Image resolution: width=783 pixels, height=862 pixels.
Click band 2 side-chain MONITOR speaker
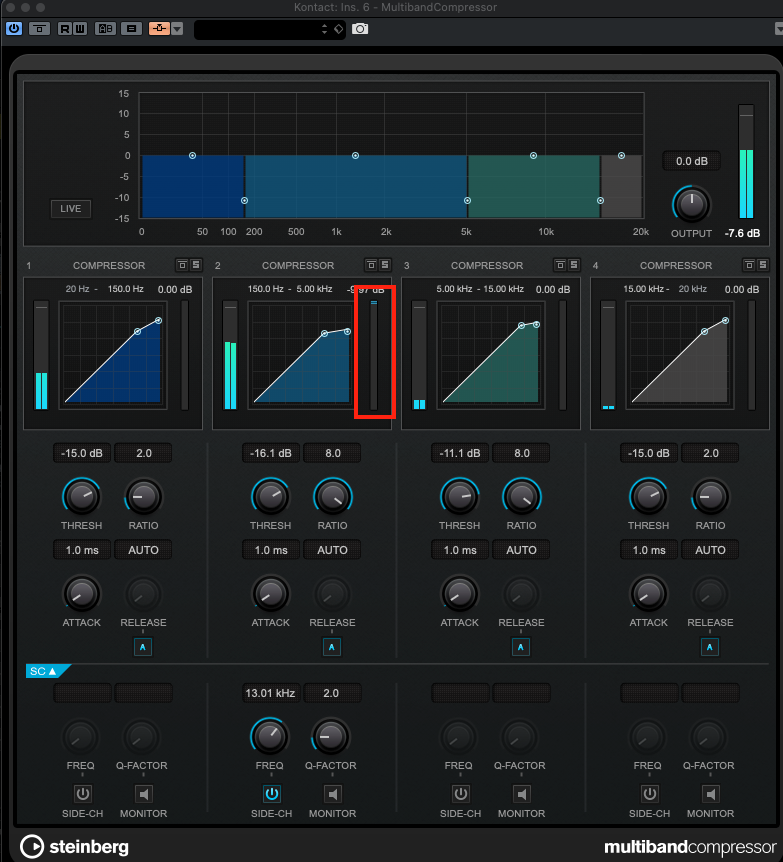pyautogui.click(x=333, y=794)
